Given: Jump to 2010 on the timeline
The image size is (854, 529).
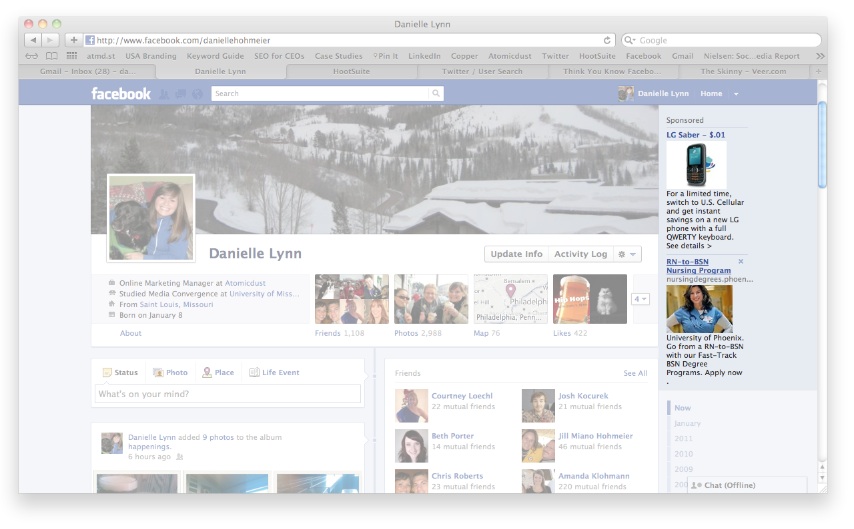Looking at the screenshot, I should 684,454.
